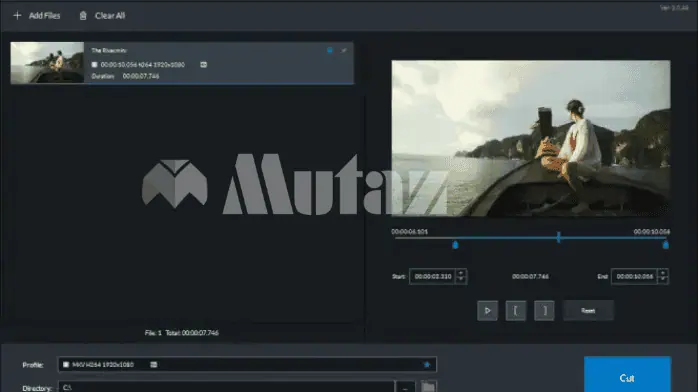Click the end trim handle on timeline

tap(666, 245)
